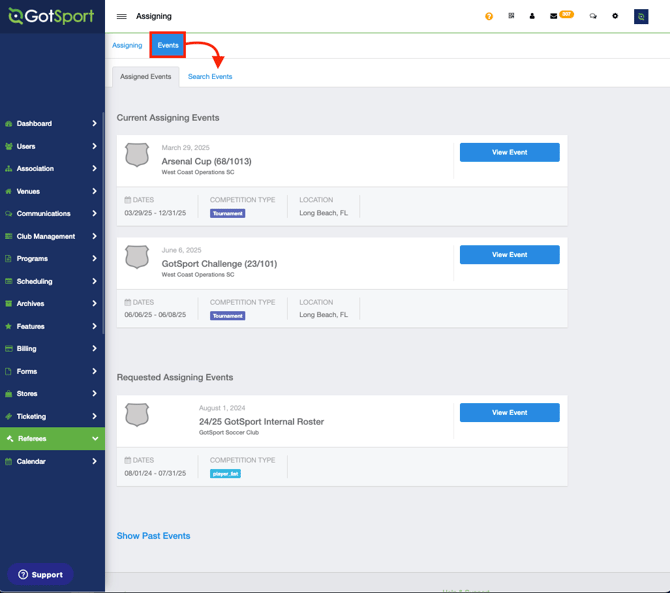The width and height of the screenshot is (670, 593).
Task: Open Ticketing in the sidebar
Action: [52, 416]
